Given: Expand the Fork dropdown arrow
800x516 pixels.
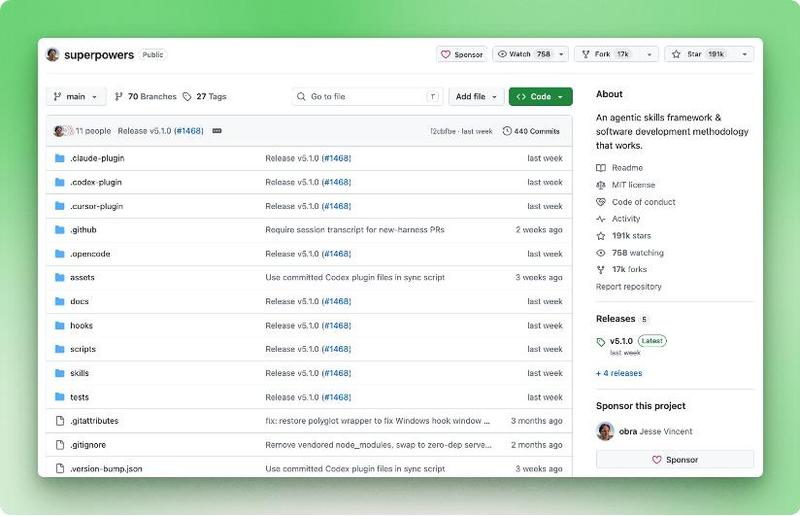Looking at the screenshot, I should tap(649, 54).
